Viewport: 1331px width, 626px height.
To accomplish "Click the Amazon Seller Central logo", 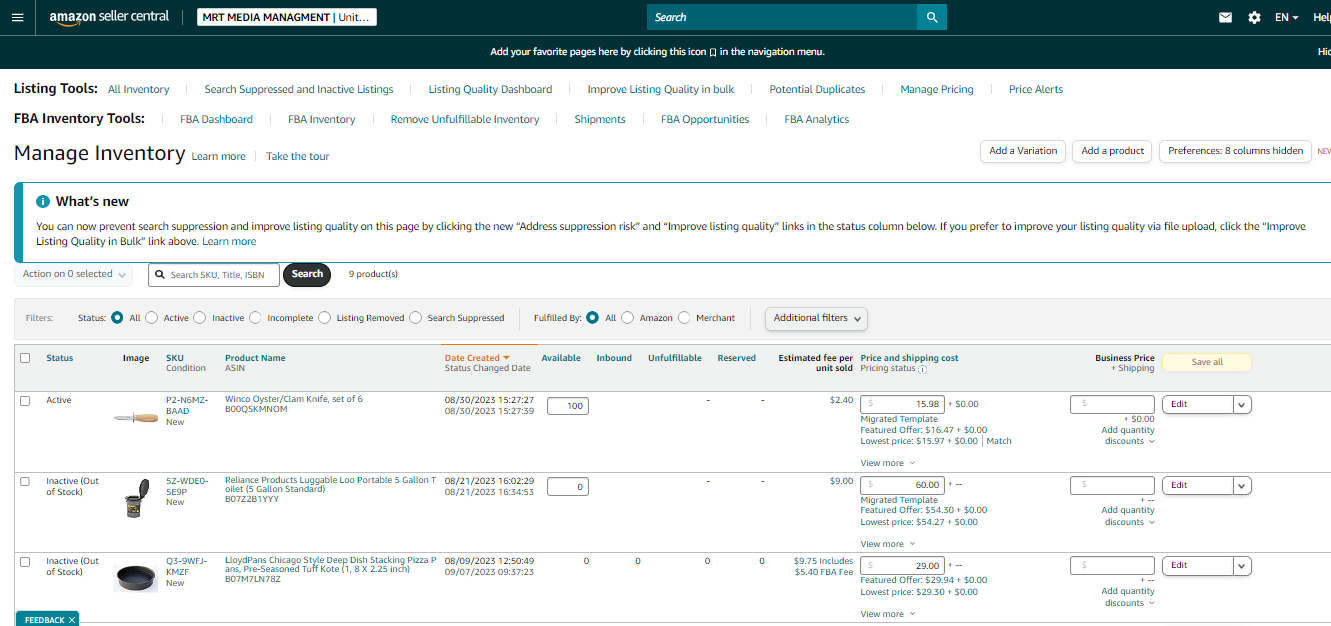I will pyautogui.click(x=109, y=18).
